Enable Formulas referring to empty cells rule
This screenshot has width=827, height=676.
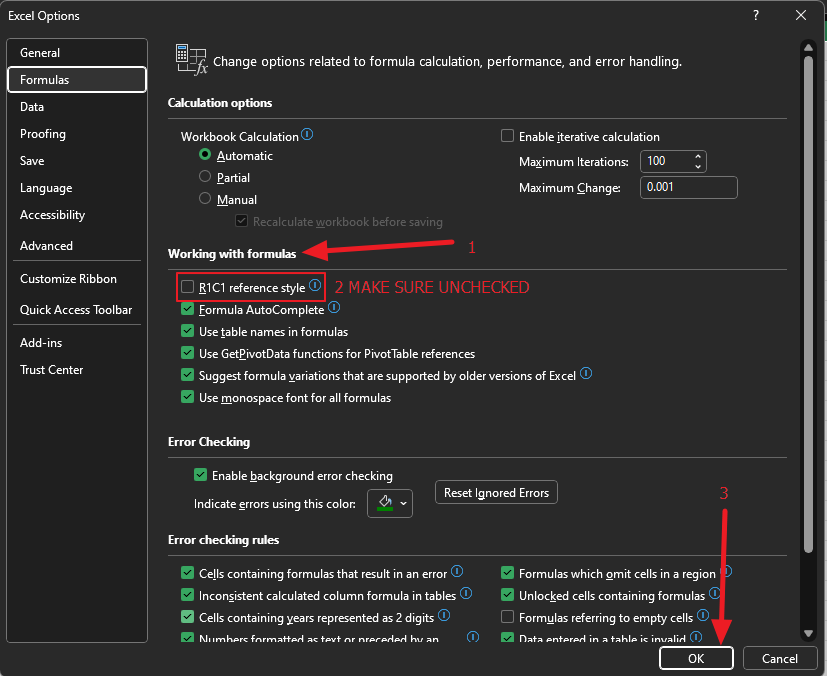point(507,616)
